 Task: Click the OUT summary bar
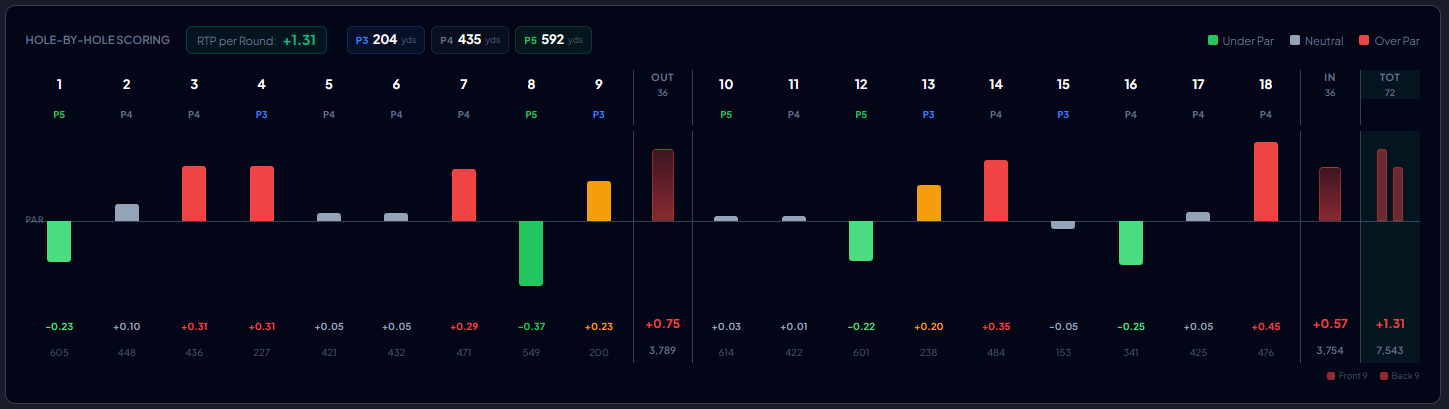click(663, 185)
